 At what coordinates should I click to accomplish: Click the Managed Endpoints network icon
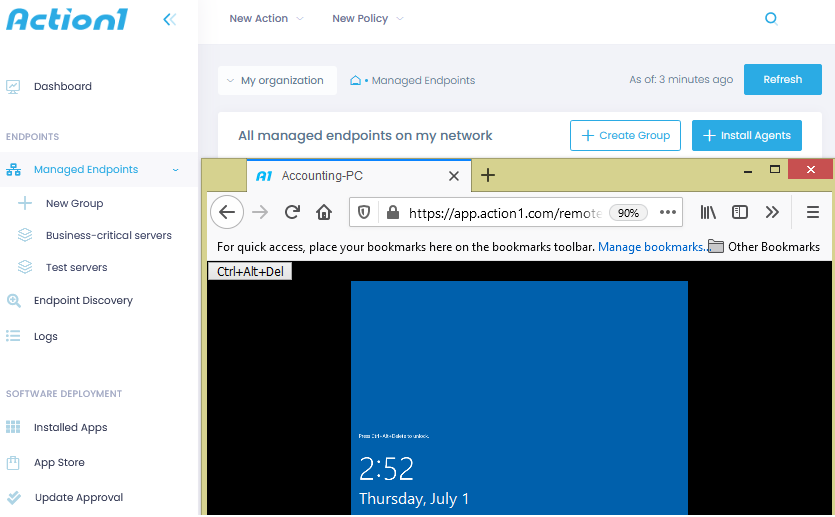pyautogui.click(x=13, y=170)
